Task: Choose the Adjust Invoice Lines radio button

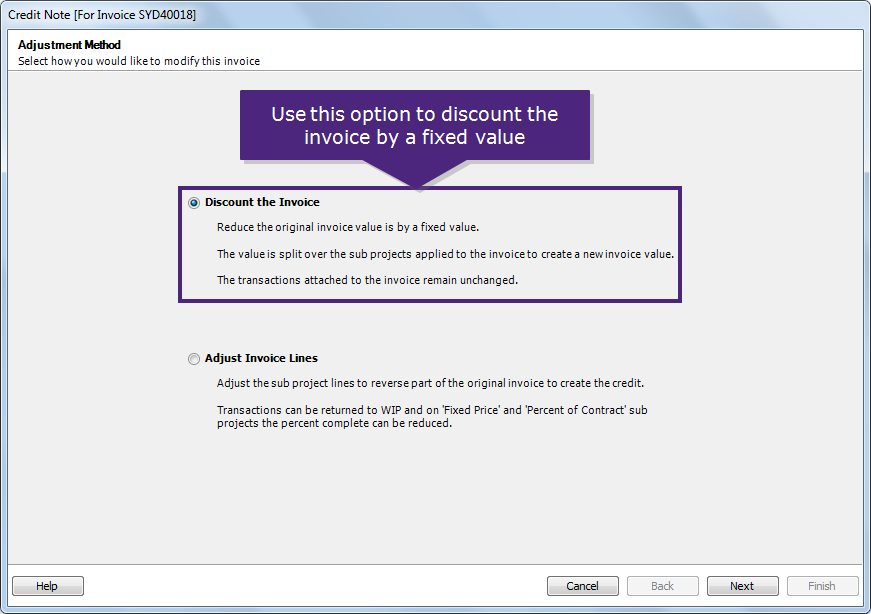Action: (194, 359)
